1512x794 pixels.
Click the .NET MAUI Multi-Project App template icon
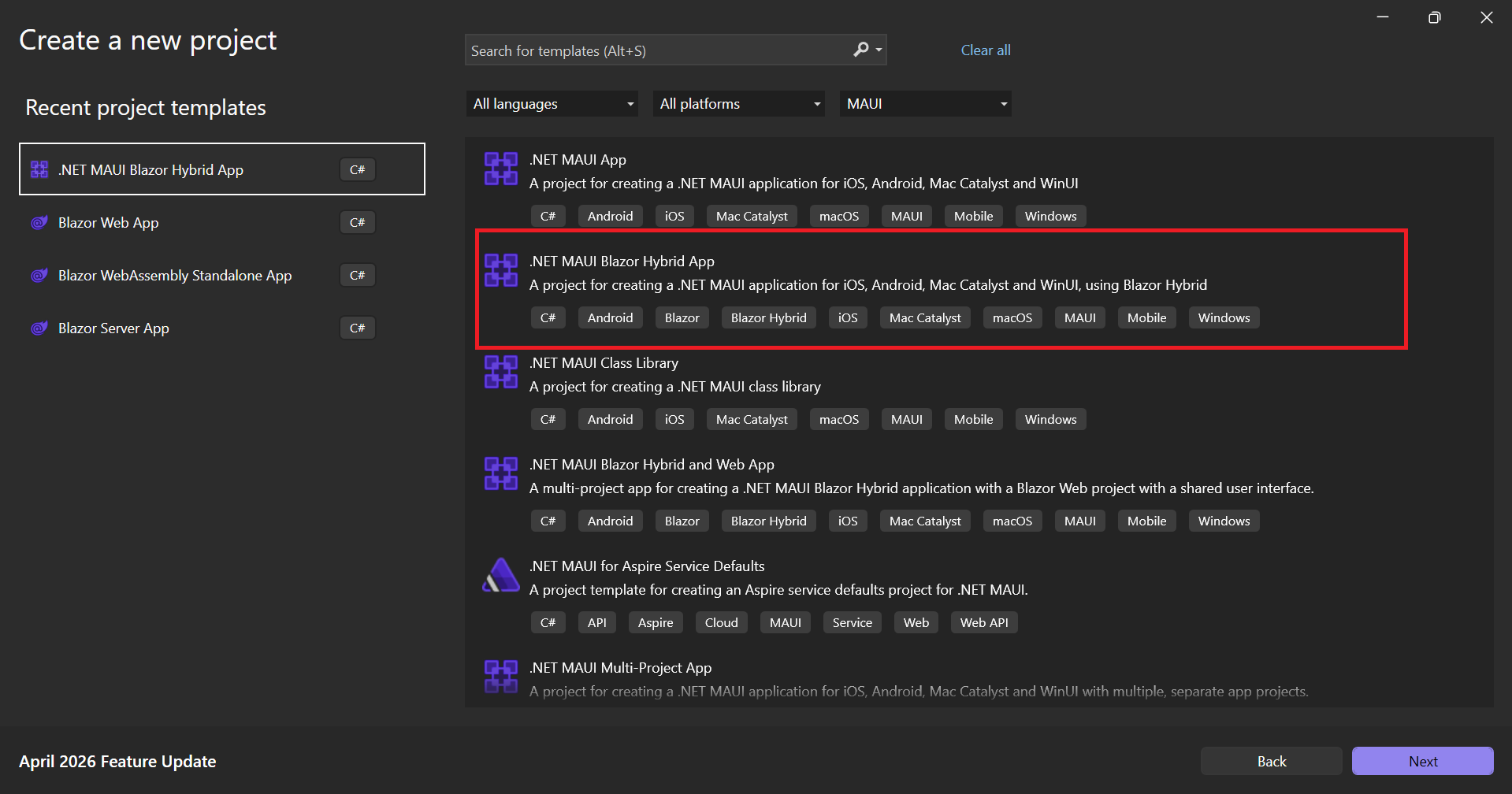(x=501, y=677)
